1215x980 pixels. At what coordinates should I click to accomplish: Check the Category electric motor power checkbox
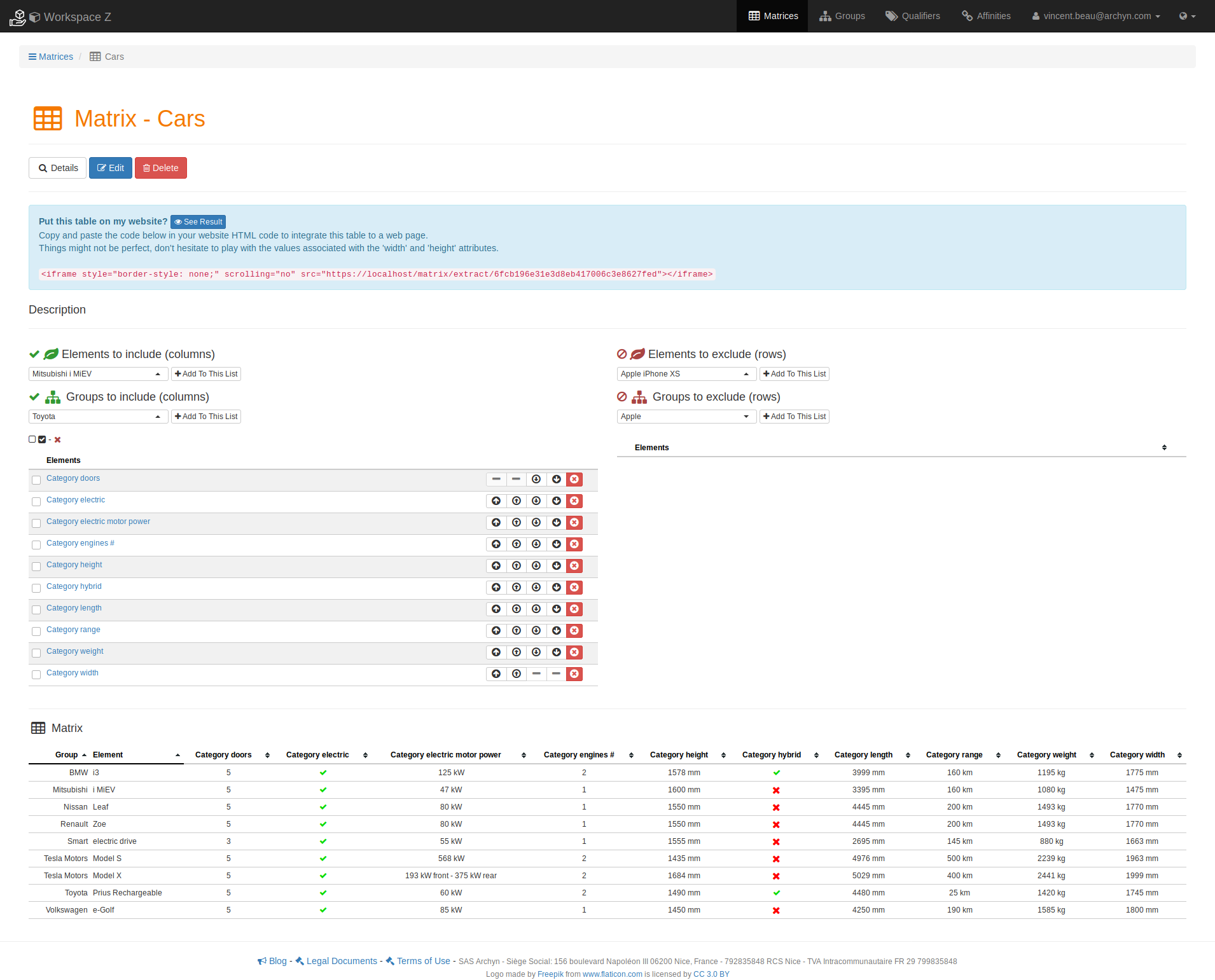36,523
